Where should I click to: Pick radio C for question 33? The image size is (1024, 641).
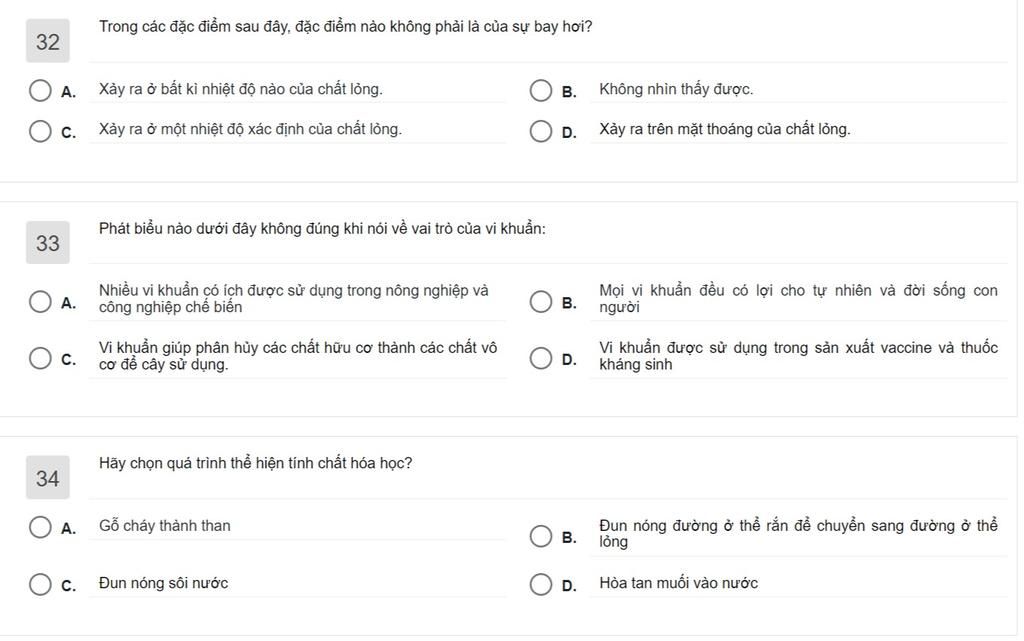(x=40, y=358)
